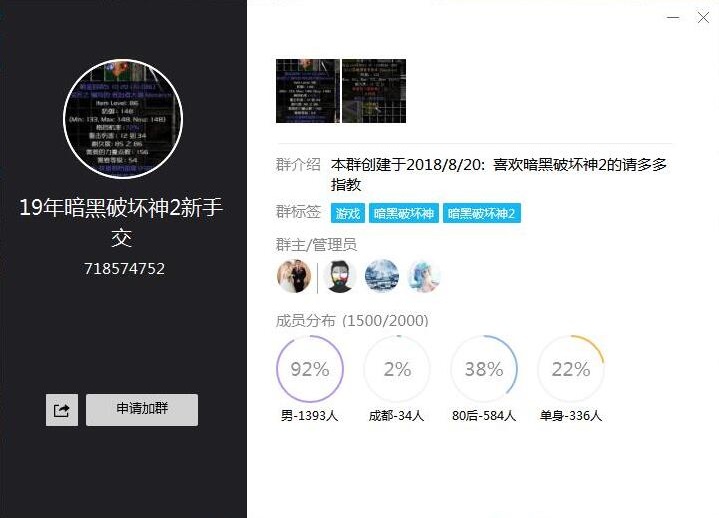
Task: Open the second group album thumbnail
Action: pyautogui.click(x=374, y=91)
